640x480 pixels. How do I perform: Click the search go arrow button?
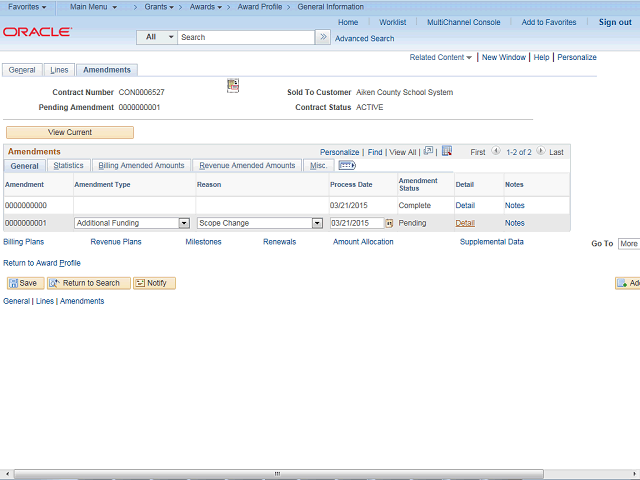tap(323, 37)
